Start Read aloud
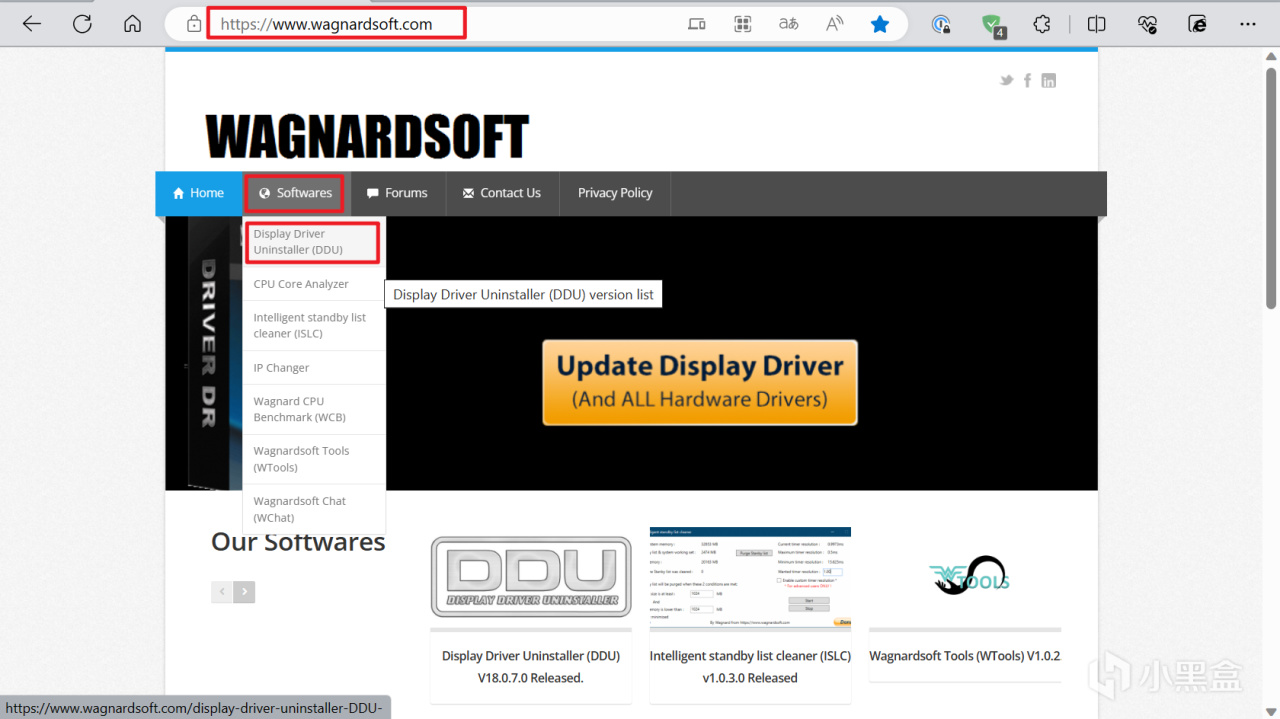 coord(834,24)
